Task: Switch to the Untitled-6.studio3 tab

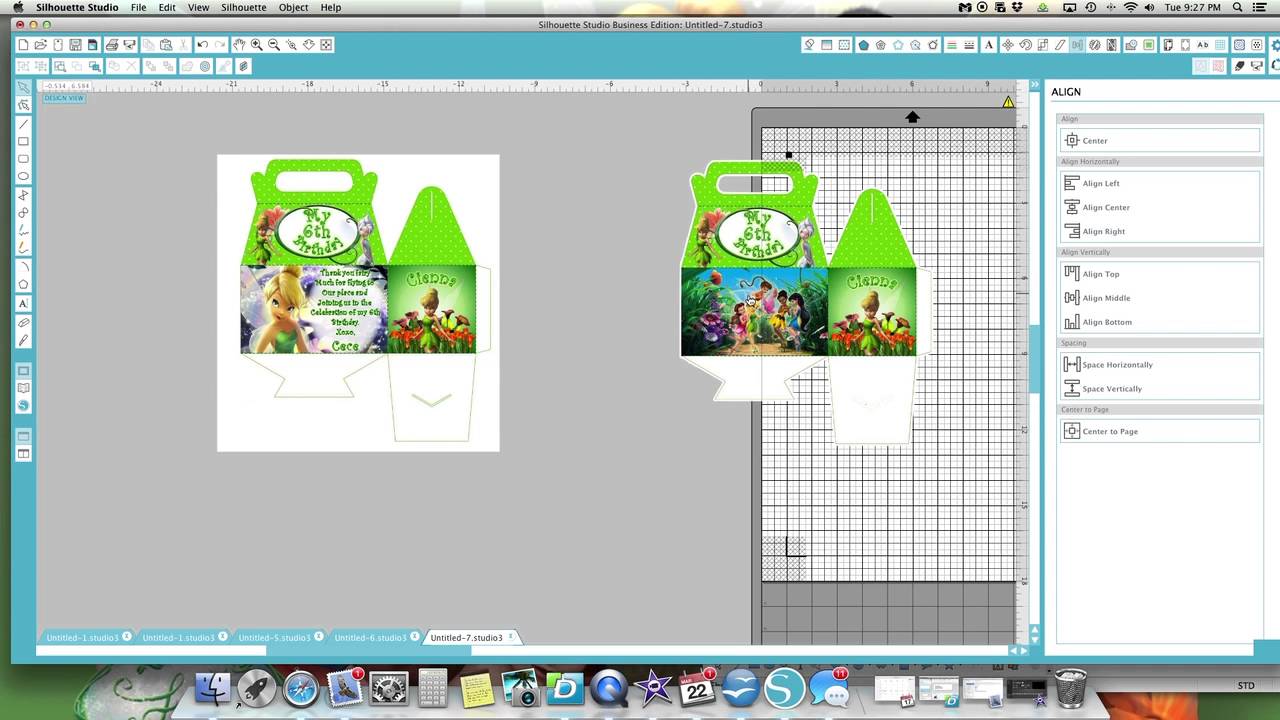Action: pyautogui.click(x=370, y=637)
